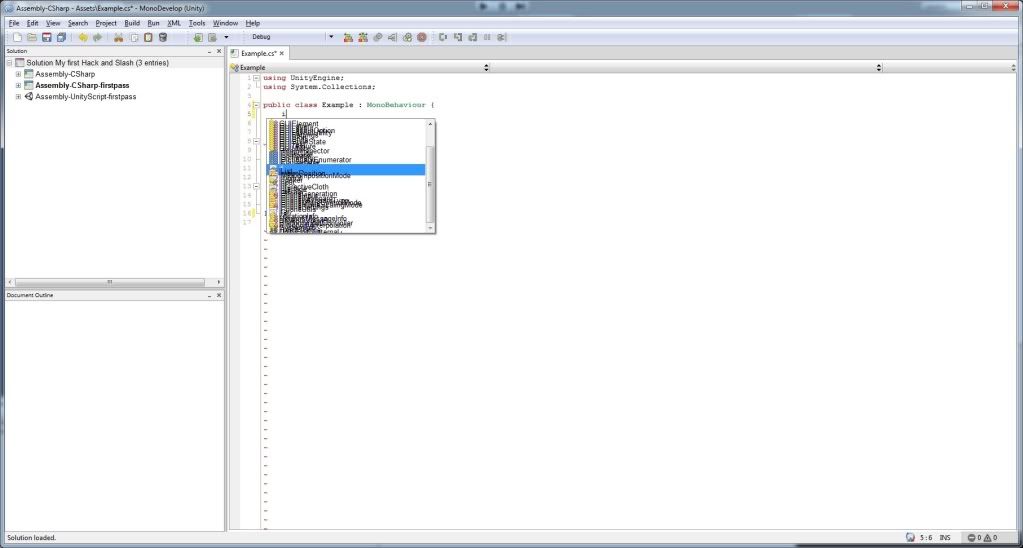1023x548 pixels.
Task: Click the INS insert mode indicator
Action: (945, 538)
